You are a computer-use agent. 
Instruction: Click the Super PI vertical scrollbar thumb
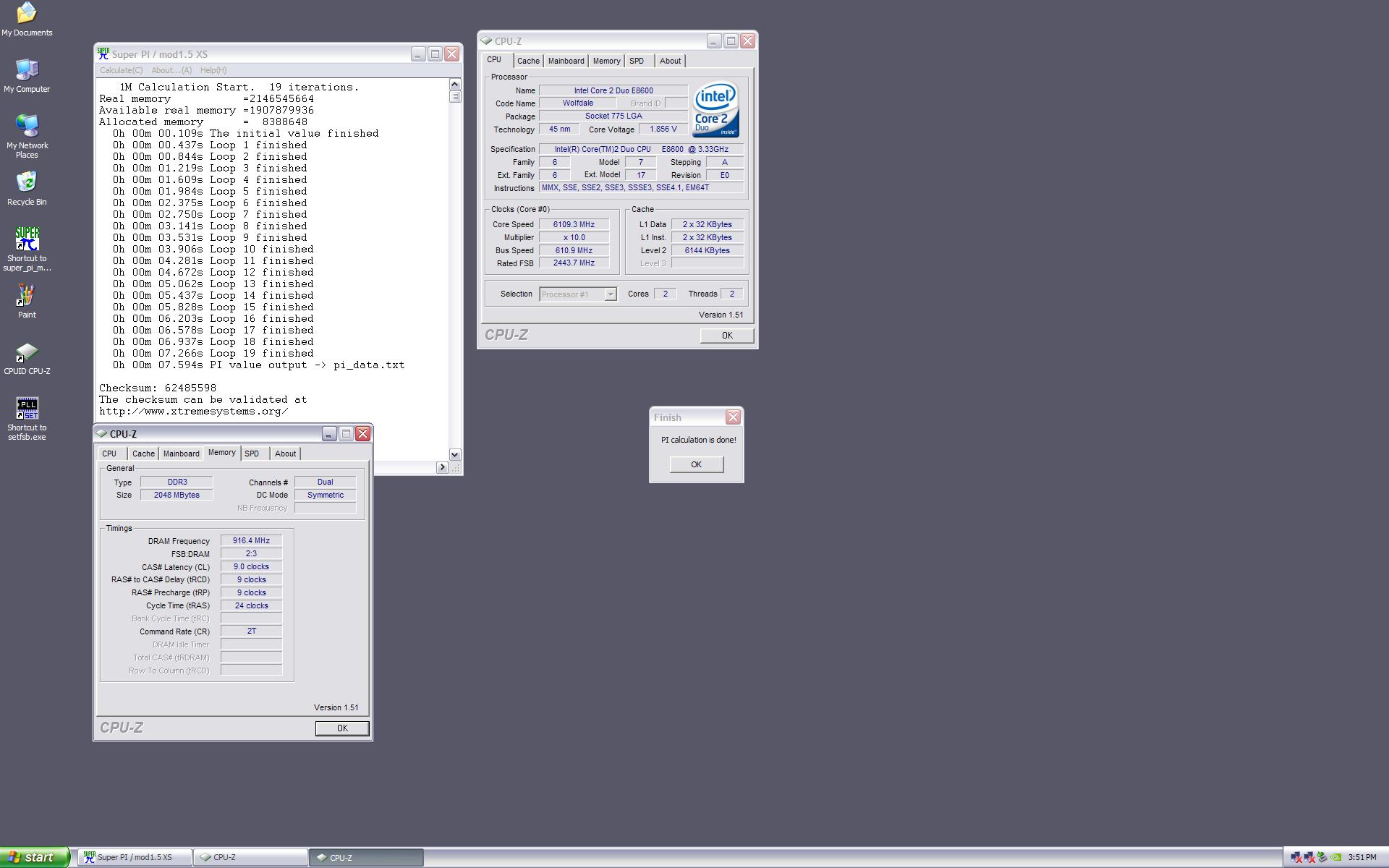455,96
